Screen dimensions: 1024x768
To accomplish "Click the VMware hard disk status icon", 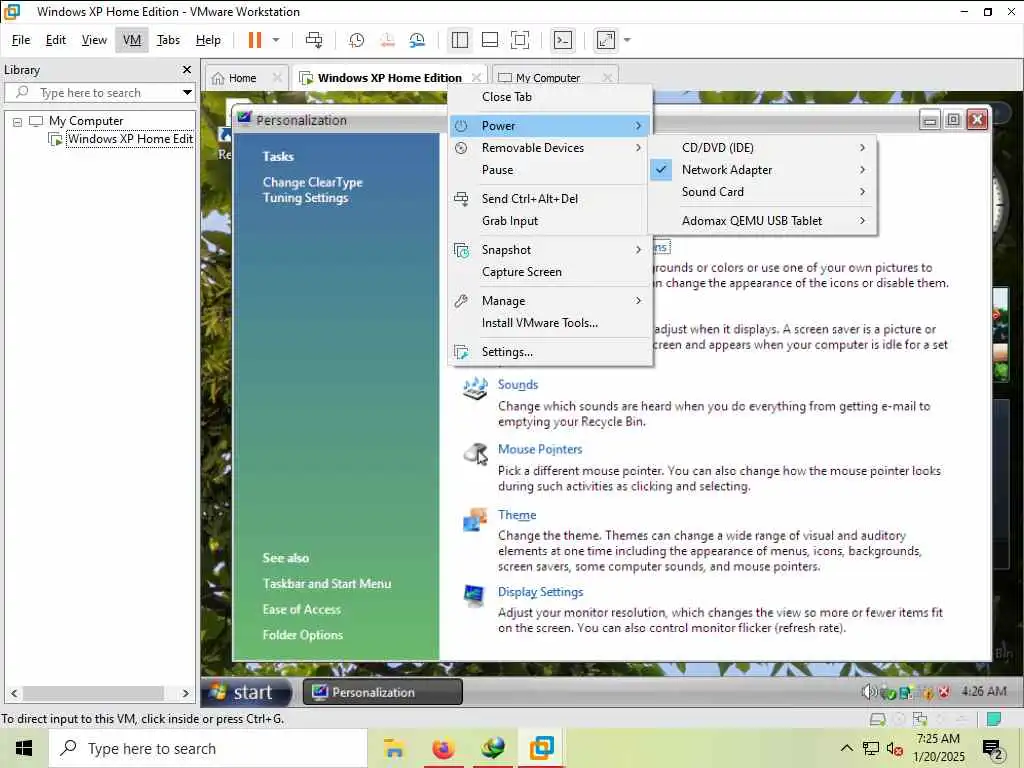I will coord(877,719).
